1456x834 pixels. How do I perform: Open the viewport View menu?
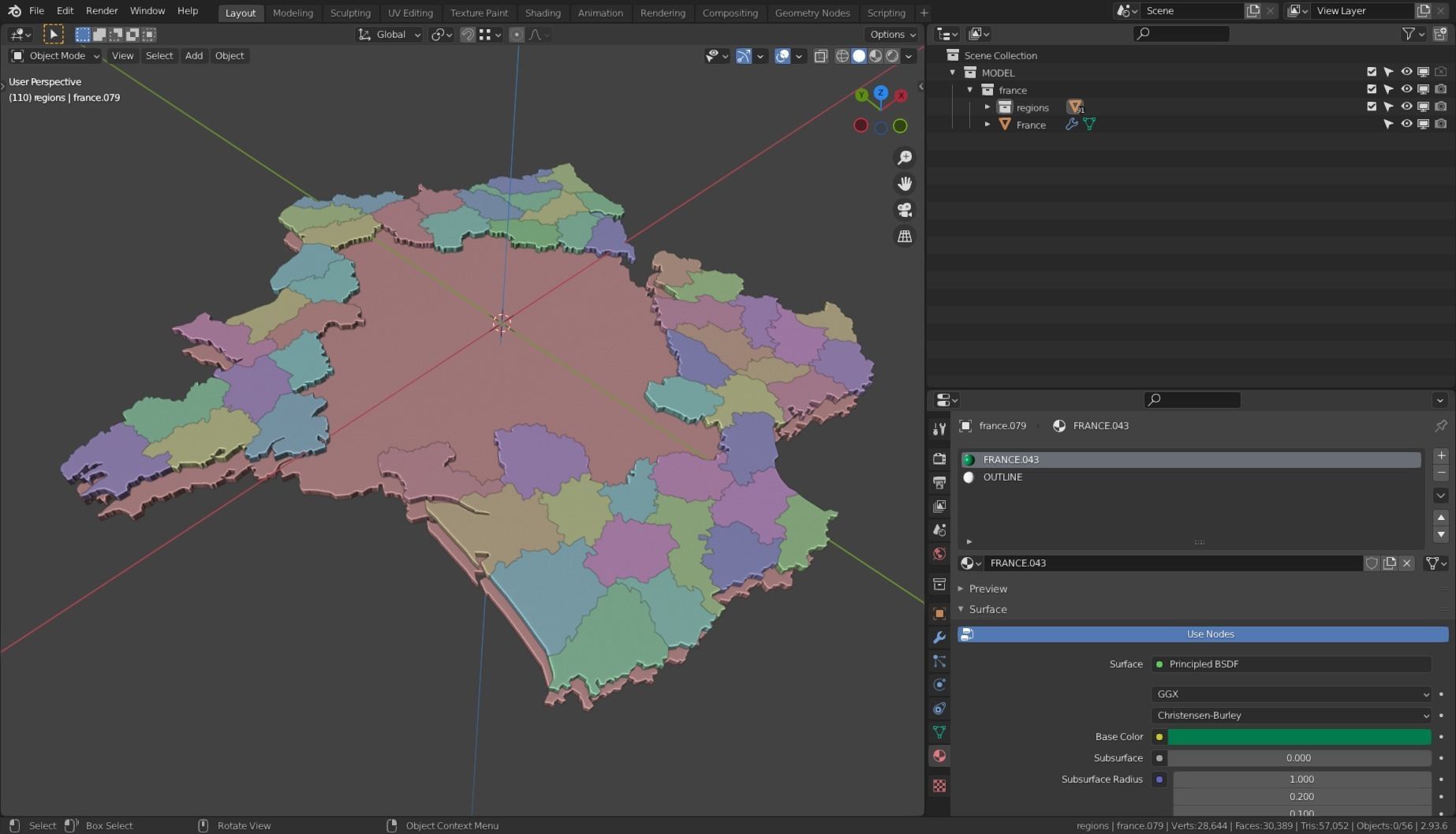122,56
